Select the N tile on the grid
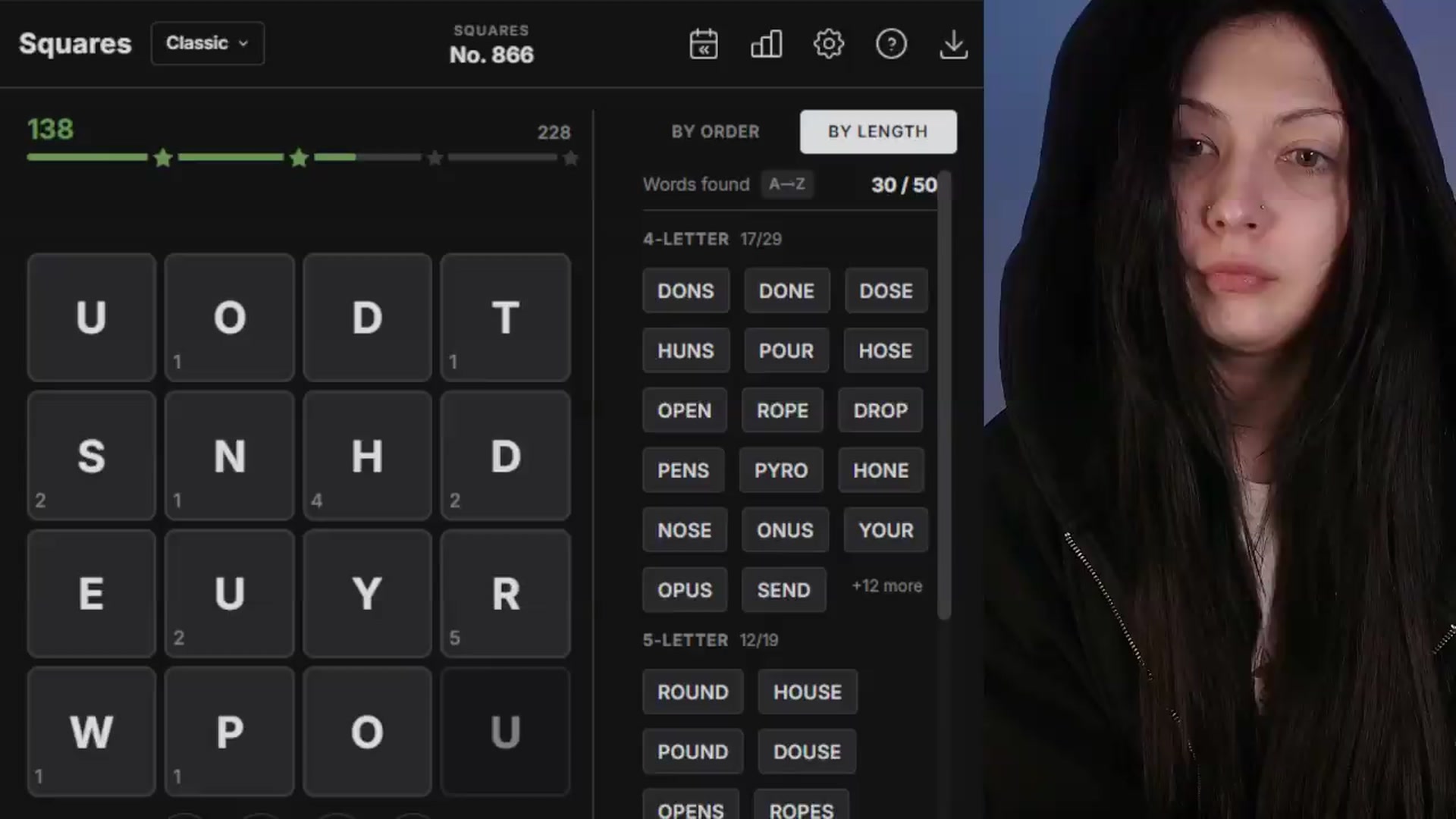Viewport: 1456px width, 819px height. tap(230, 455)
